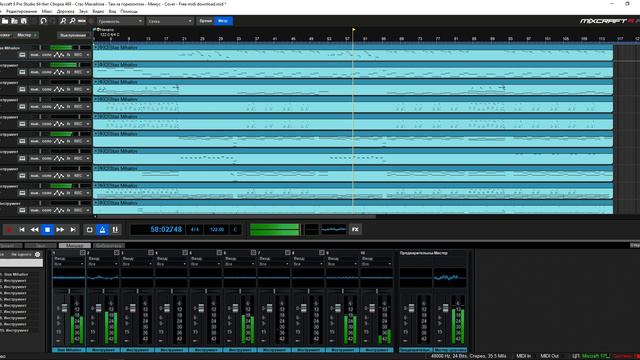Arm REC on Stas Mihailov track
The image size is (640, 360).
(78, 55)
